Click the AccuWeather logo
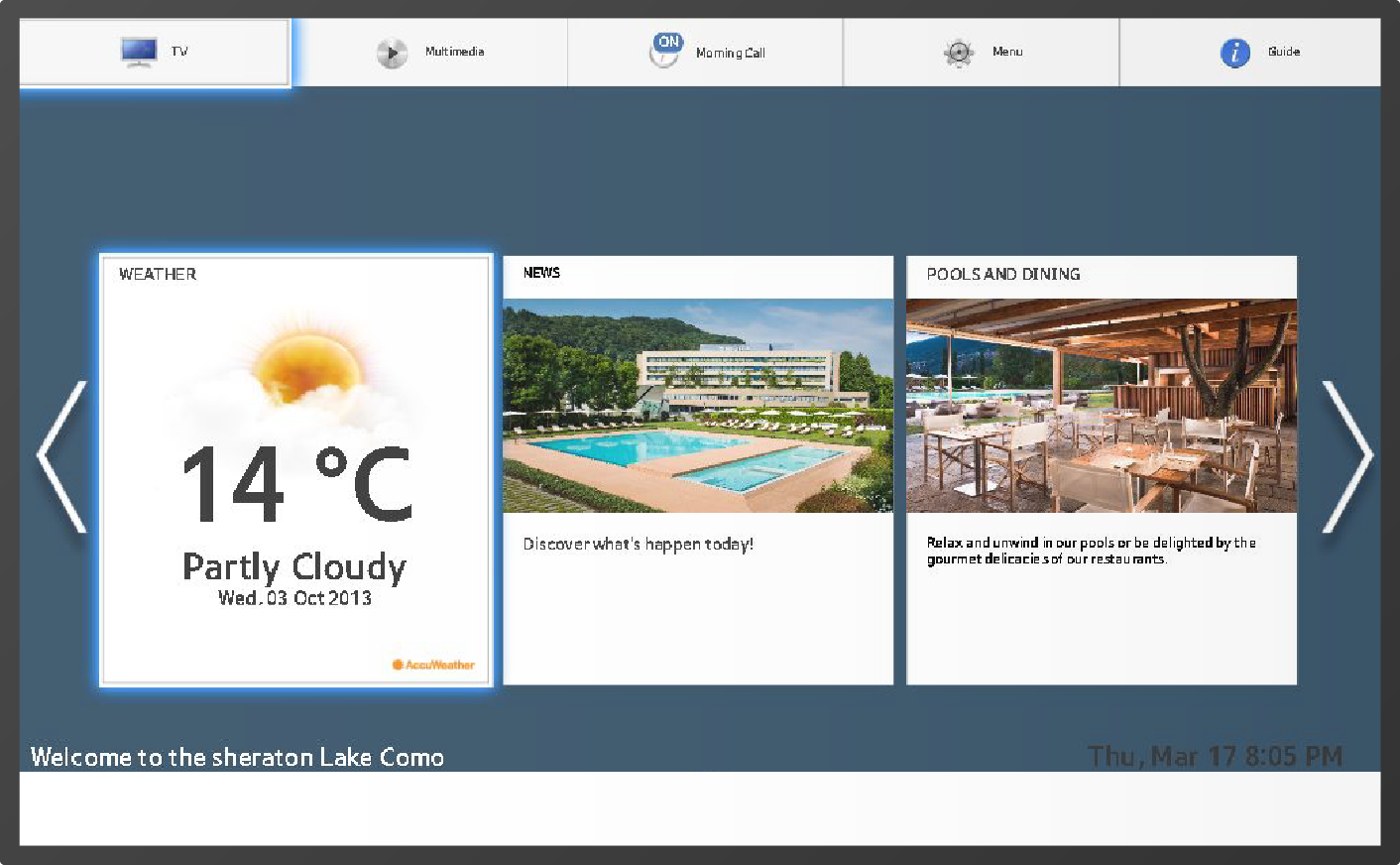The width and height of the screenshot is (1400, 865). point(433,665)
